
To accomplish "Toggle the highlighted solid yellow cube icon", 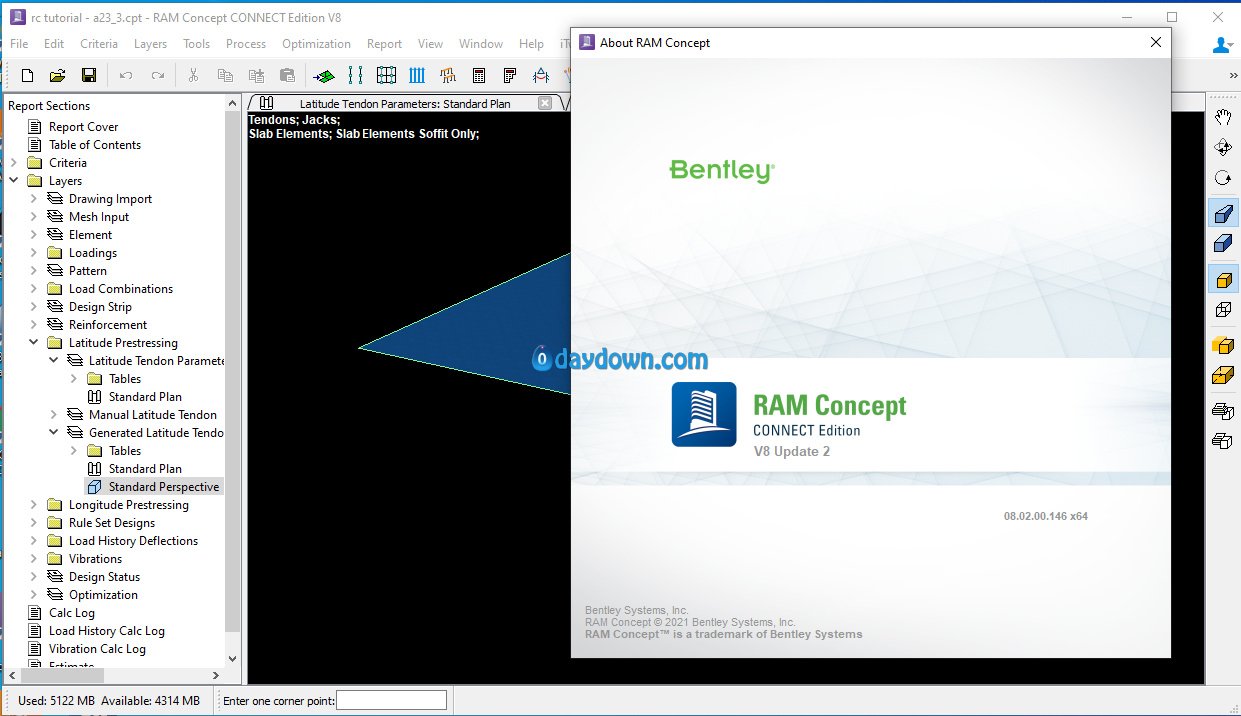I will click(1222, 280).
